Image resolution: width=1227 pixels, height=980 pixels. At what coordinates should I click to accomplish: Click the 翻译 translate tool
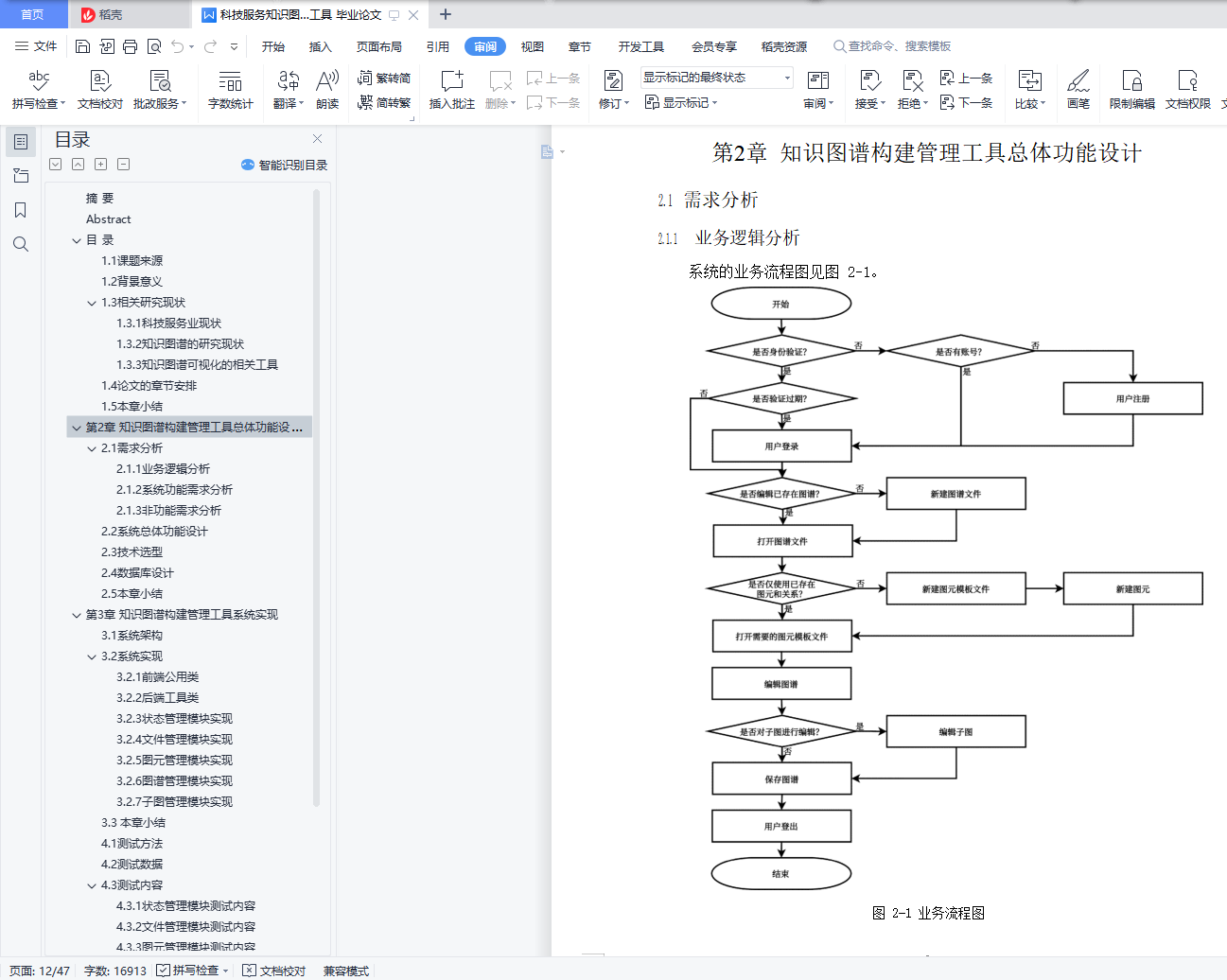tap(289, 89)
